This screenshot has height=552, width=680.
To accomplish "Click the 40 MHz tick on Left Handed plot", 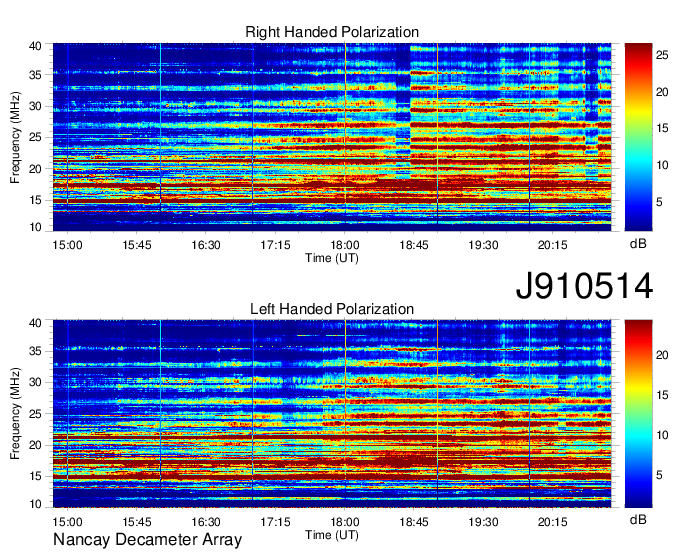I will pos(36,323).
